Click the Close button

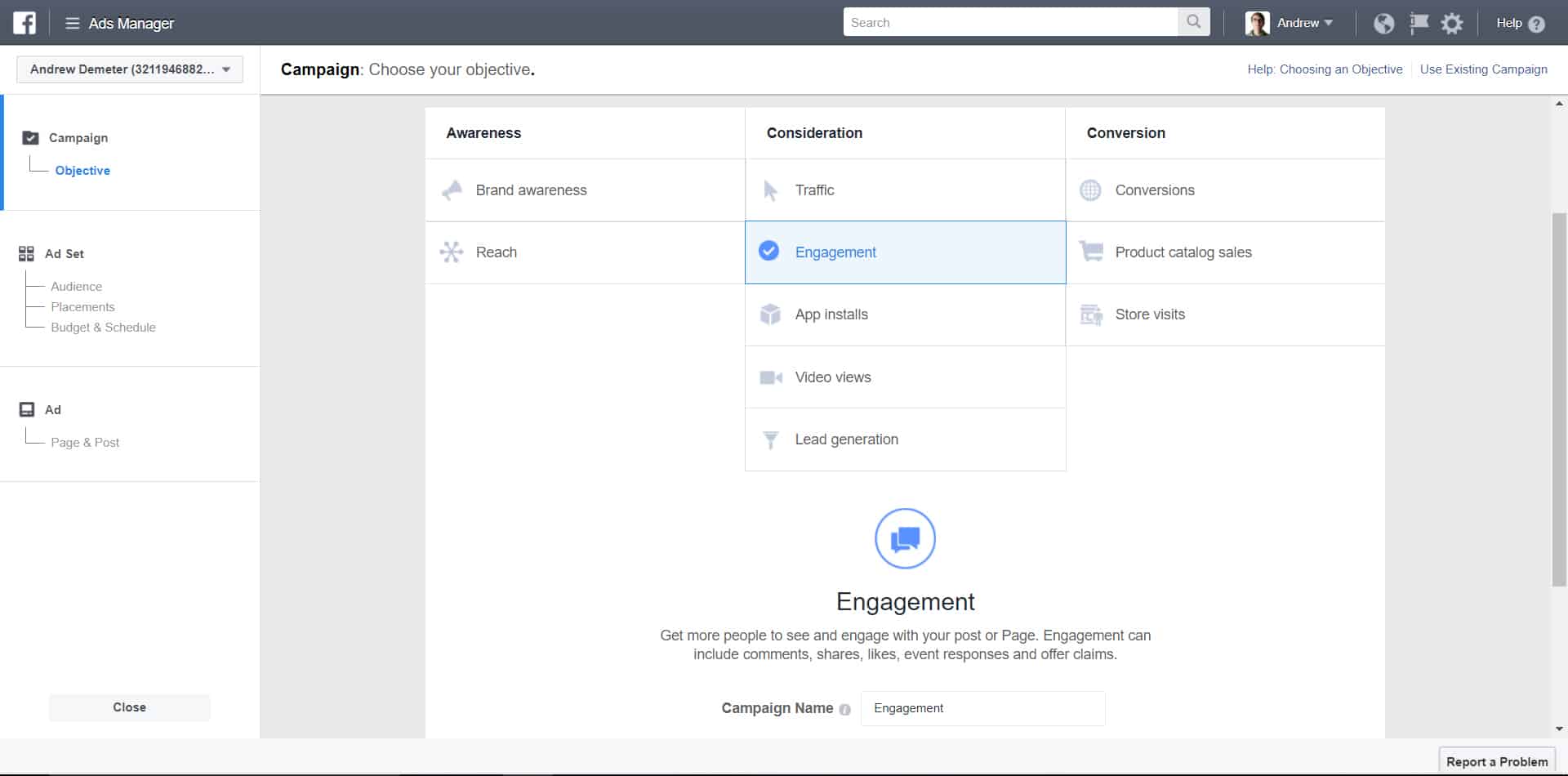[130, 707]
